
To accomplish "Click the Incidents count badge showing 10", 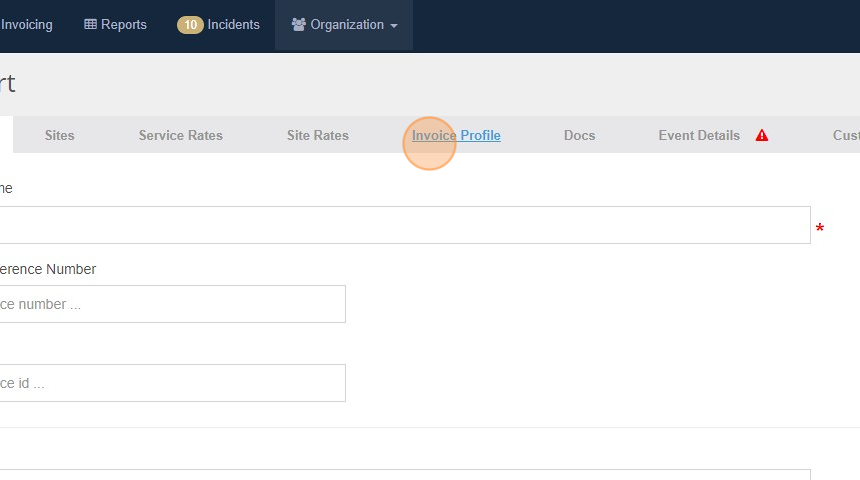I will [x=190, y=25].
